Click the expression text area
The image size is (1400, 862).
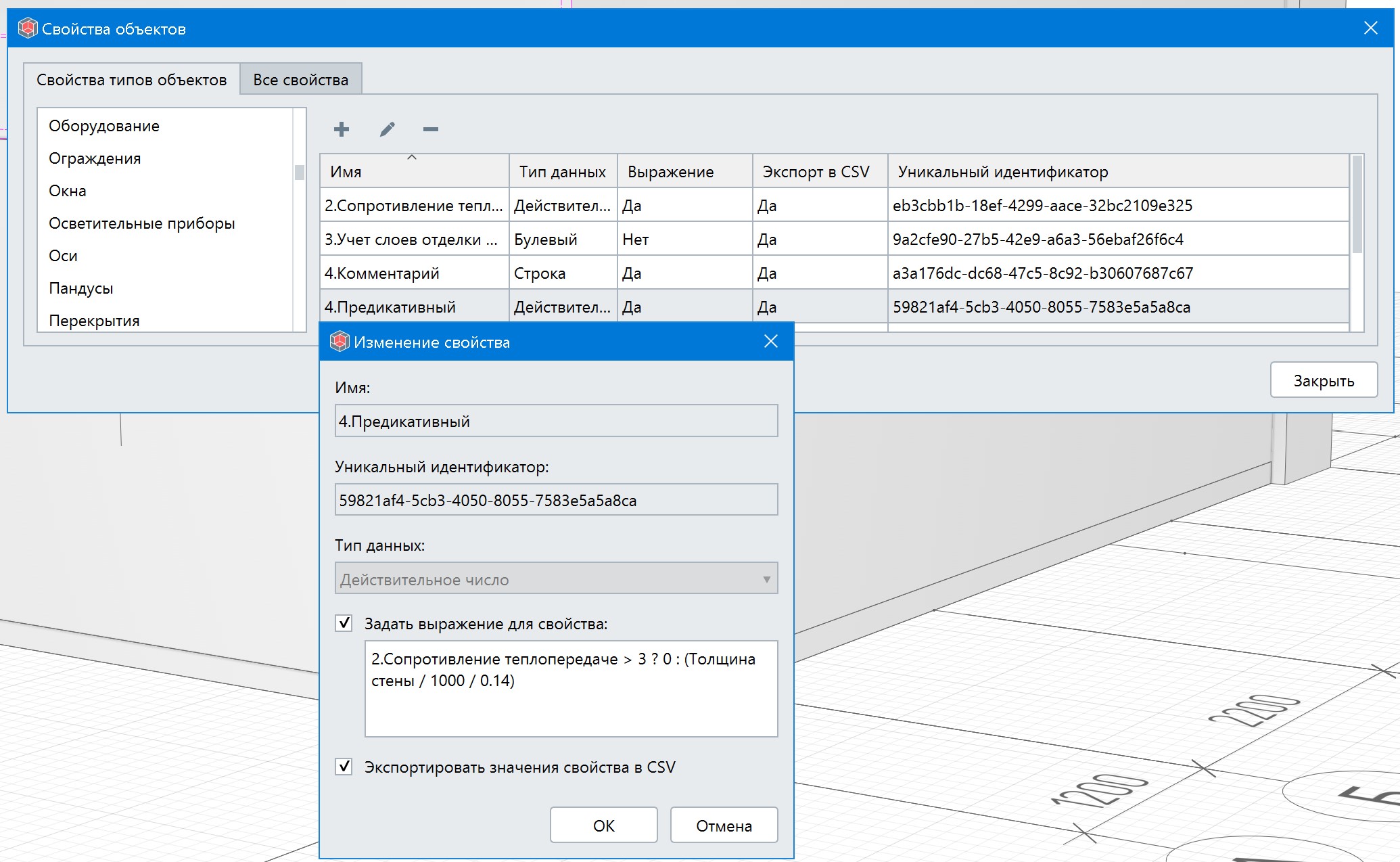click(571, 689)
